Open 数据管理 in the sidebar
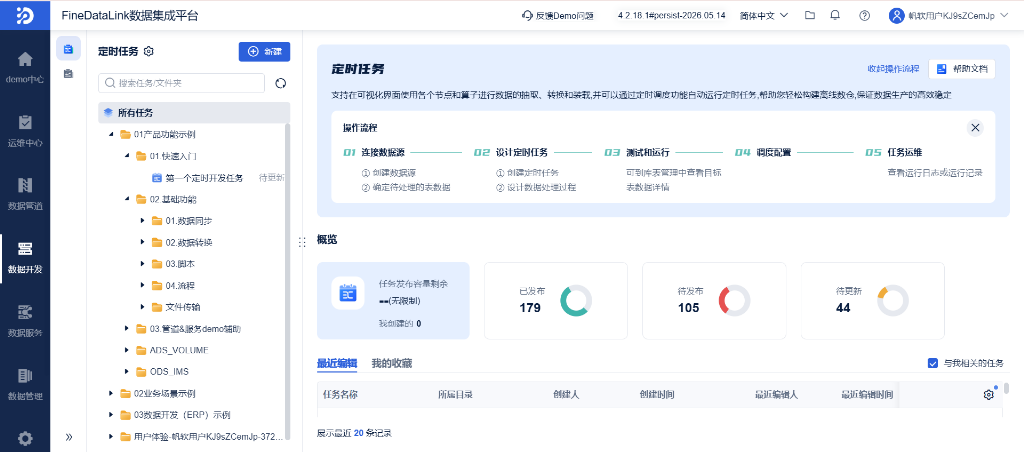 pyautogui.click(x=25, y=384)
